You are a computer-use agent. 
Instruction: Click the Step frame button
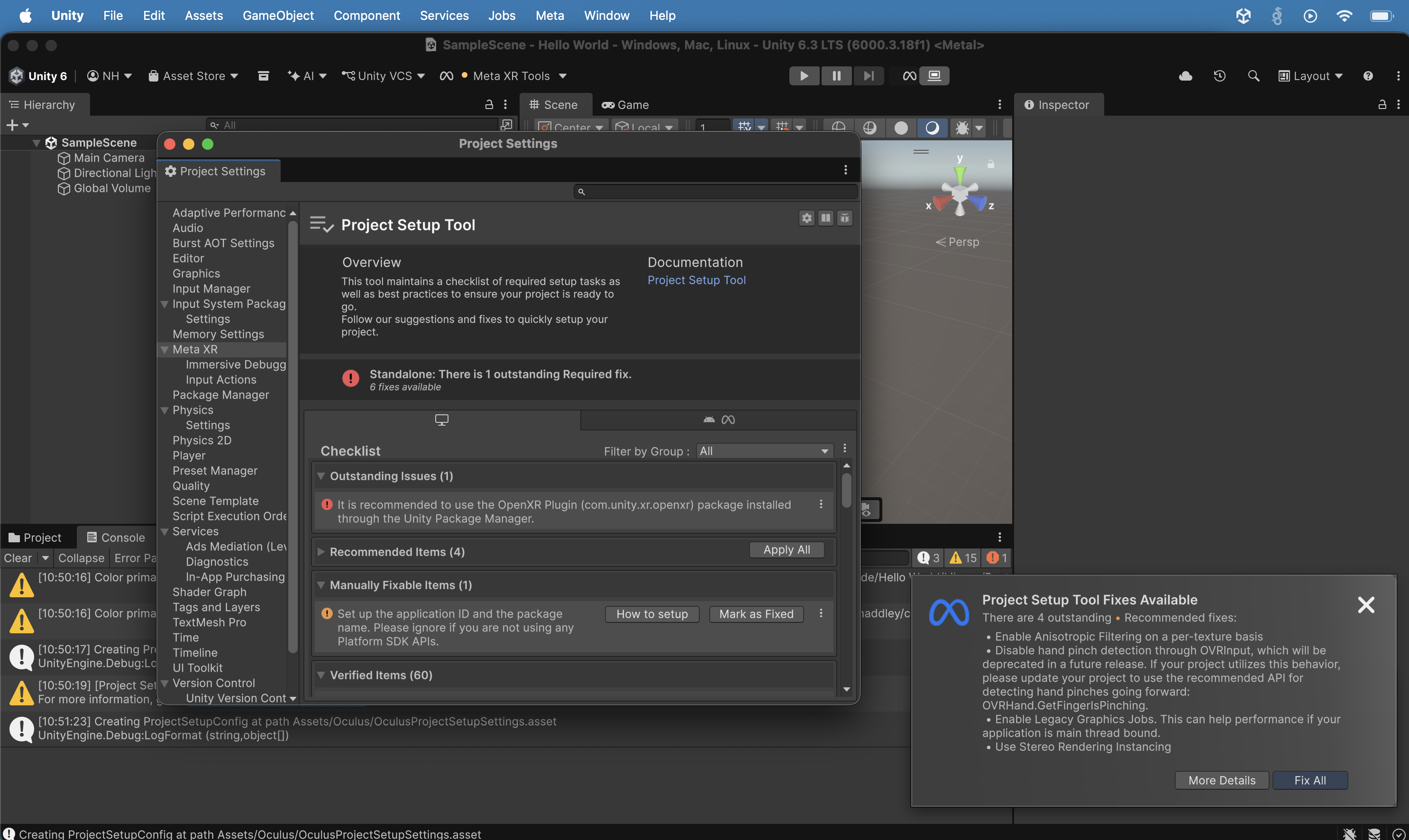(869, 76)
